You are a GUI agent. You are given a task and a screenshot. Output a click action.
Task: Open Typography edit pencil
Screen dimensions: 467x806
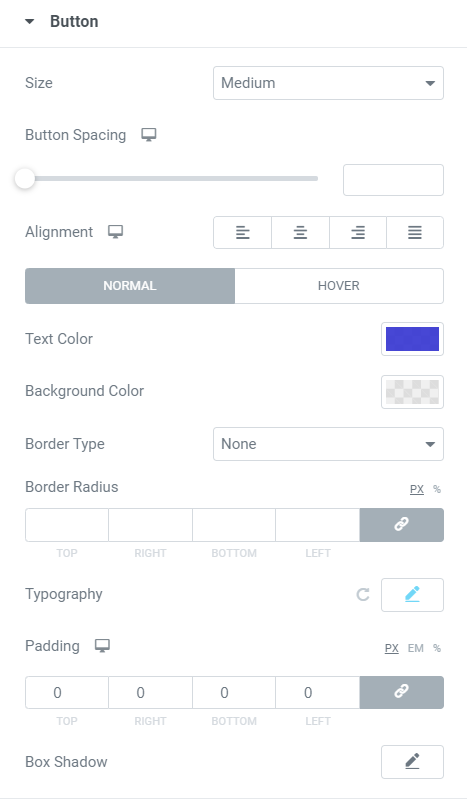click(412, 595)
